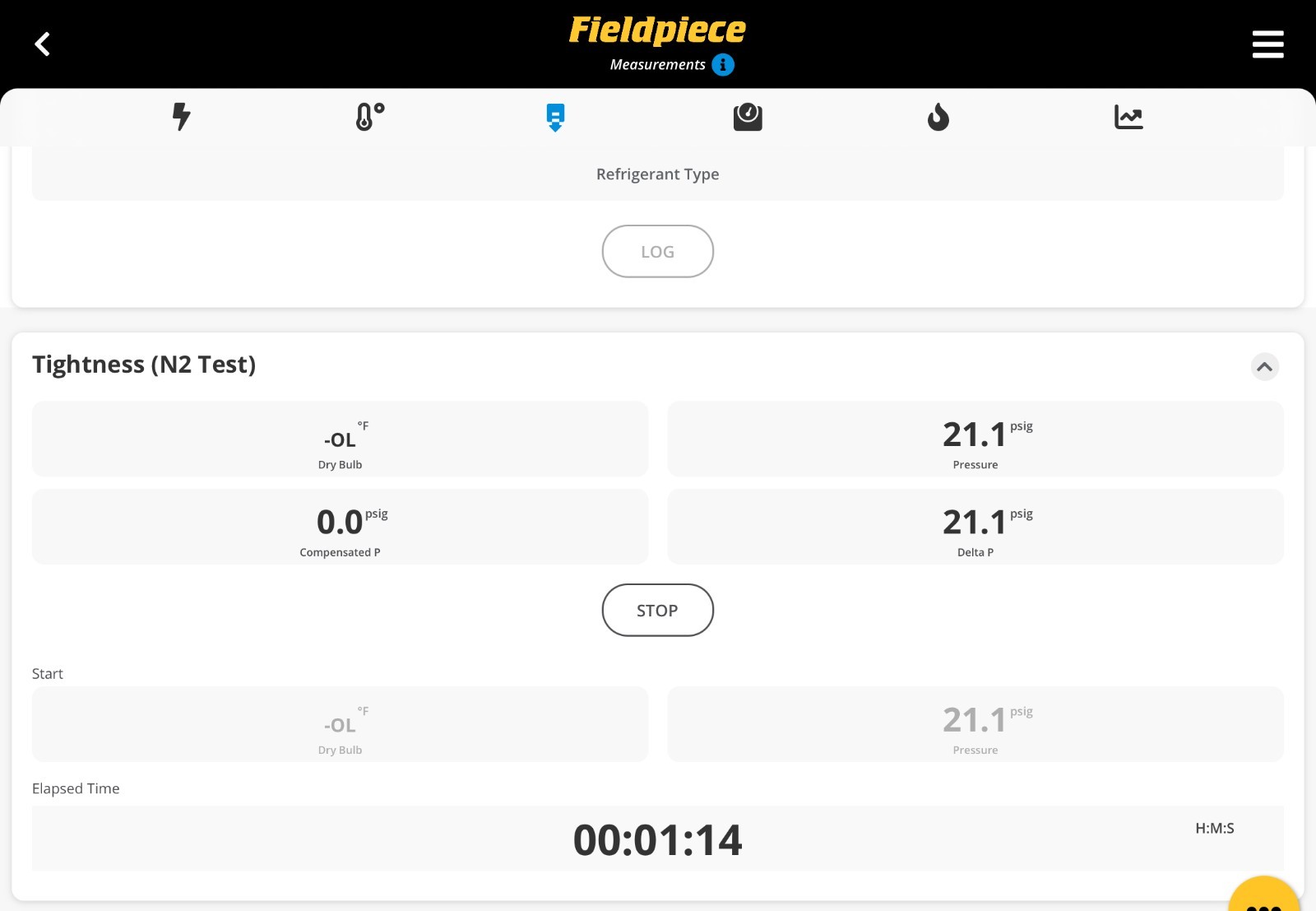
Task: Click the Fieldpiece logo
Action: pyautogui.click(x=657, y=30)
